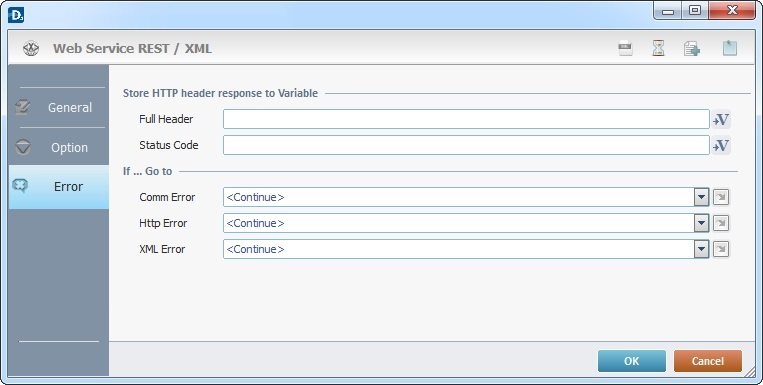Expand the Http Error dropdown
The height and width of the screenshot is (385, 763).
pyautogui.click(x=701, y=223)
